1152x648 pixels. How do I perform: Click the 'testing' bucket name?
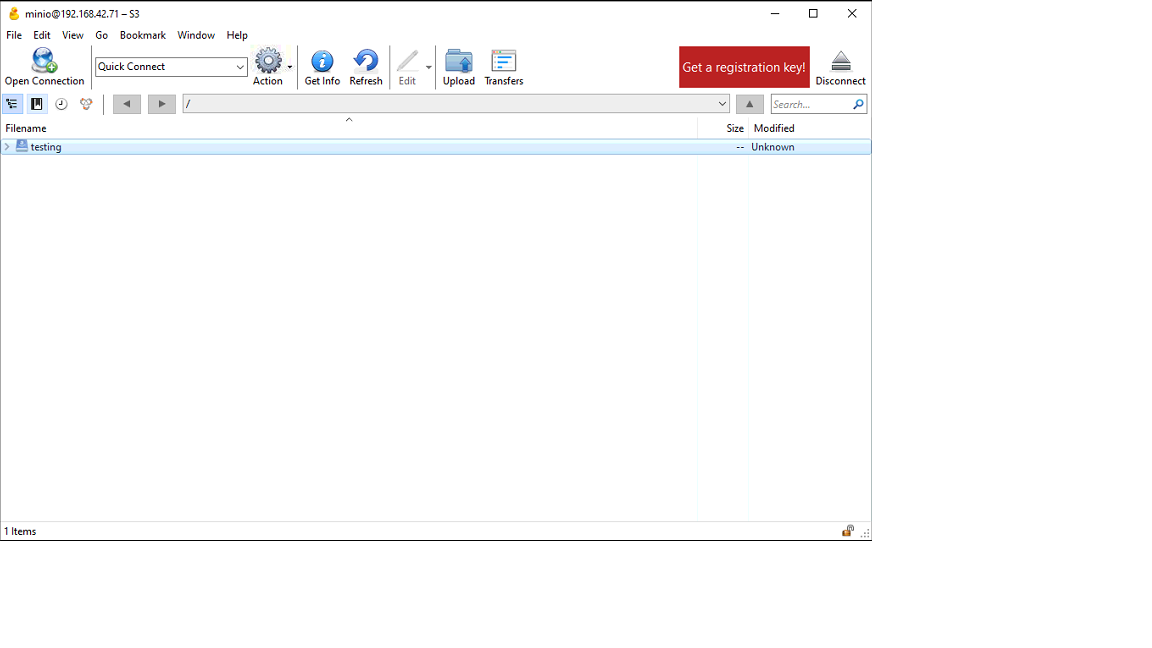tap(46, 147)
